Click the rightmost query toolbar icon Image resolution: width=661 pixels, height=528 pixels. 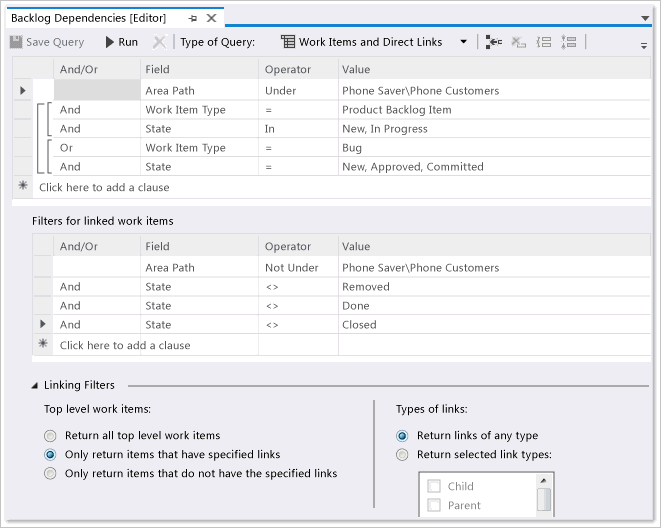pyautogui.click(x=569, y=42)
